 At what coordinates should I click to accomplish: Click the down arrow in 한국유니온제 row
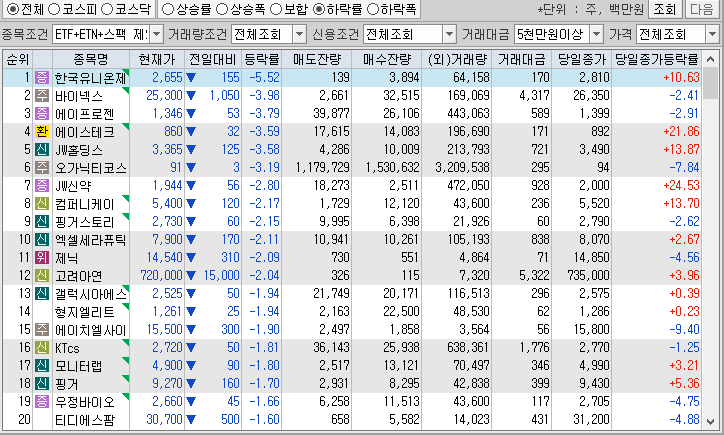pyautogui.click(x=191, y=78)
